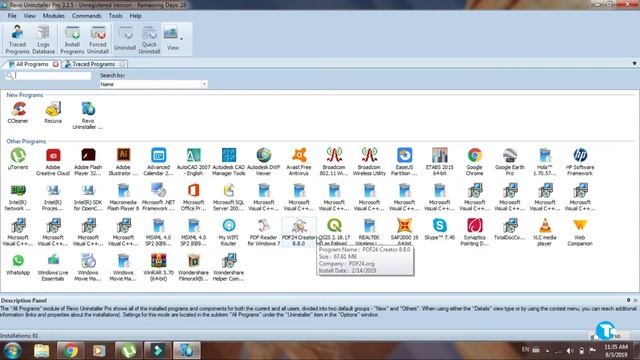Viewport: 640px width, 360px height.
Task: Open Chrome from the Windows taskbar
Action: (70, 351)
